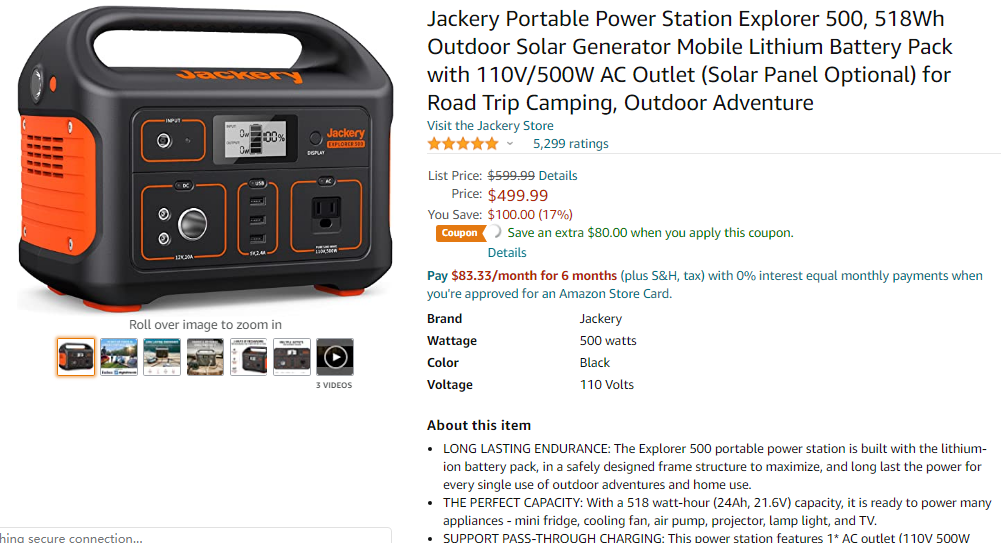Open the second product thumbnail image
Image resolution: width=1002 pixels, height=543 pixels.
[119, 357]
